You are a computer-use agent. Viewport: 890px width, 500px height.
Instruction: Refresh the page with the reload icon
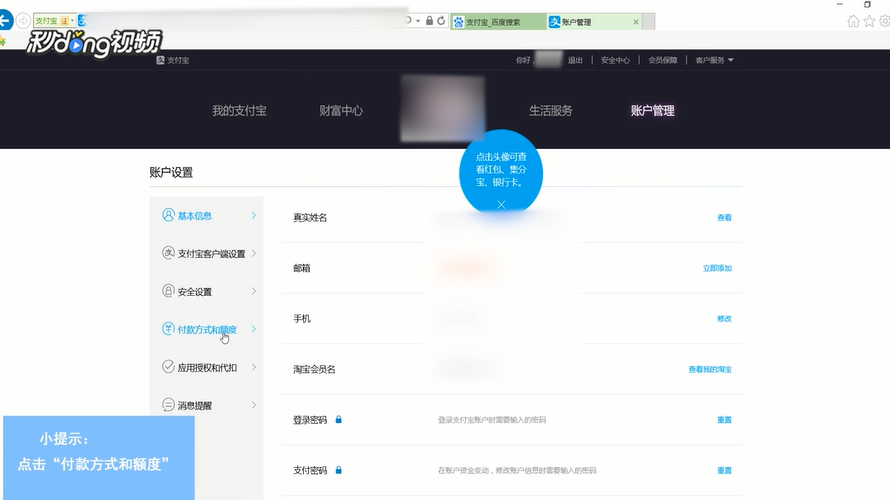click(441, 21)
